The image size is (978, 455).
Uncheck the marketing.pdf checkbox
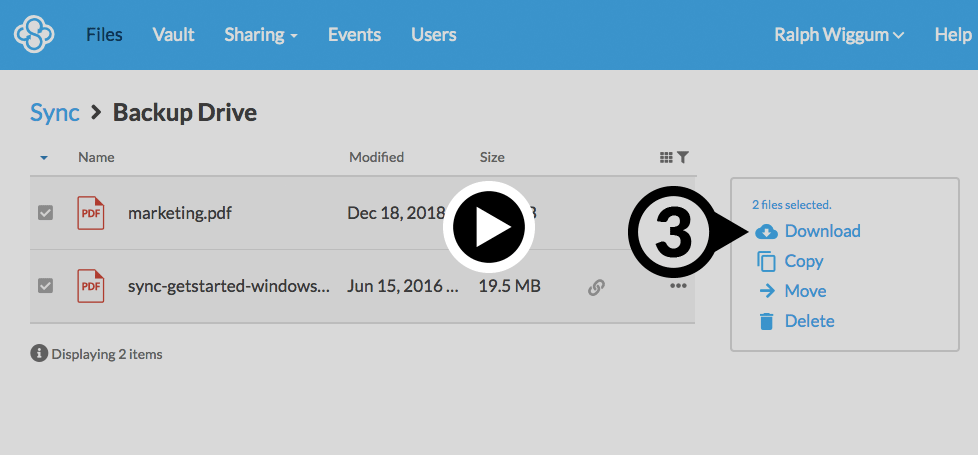pyautogui.click(x=45, y=213)
